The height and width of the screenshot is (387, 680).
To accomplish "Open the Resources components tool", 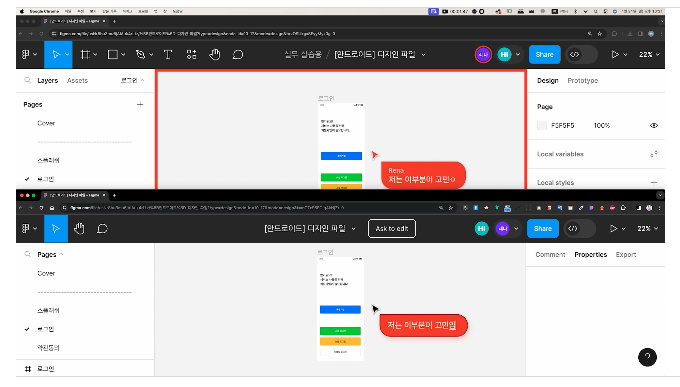I will point(191,55).
